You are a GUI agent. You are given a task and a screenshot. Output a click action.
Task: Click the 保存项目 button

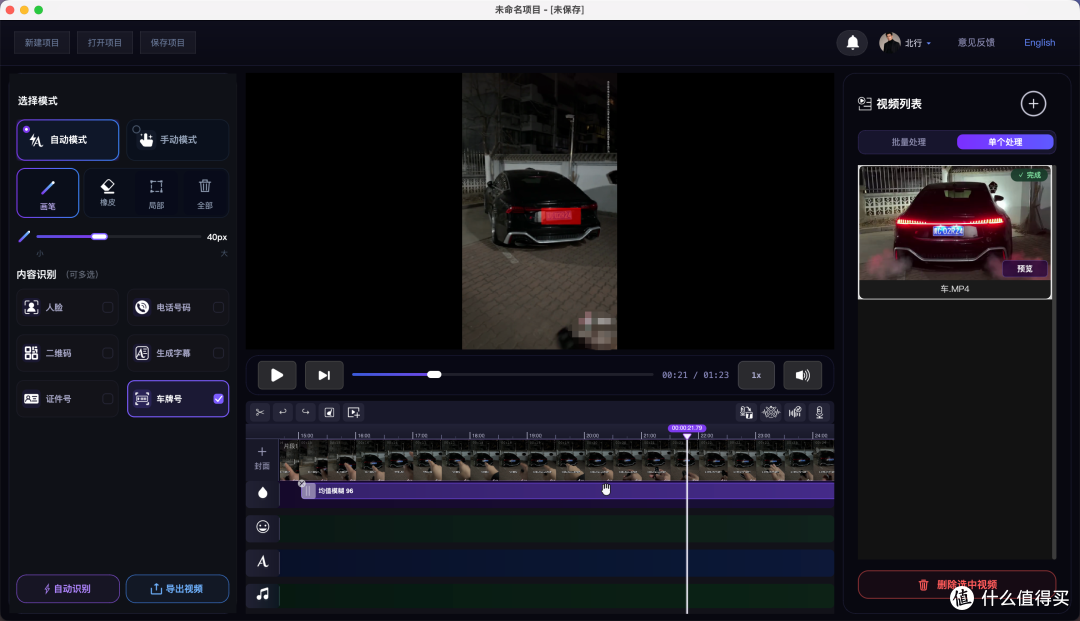click(x=167, y=43)
